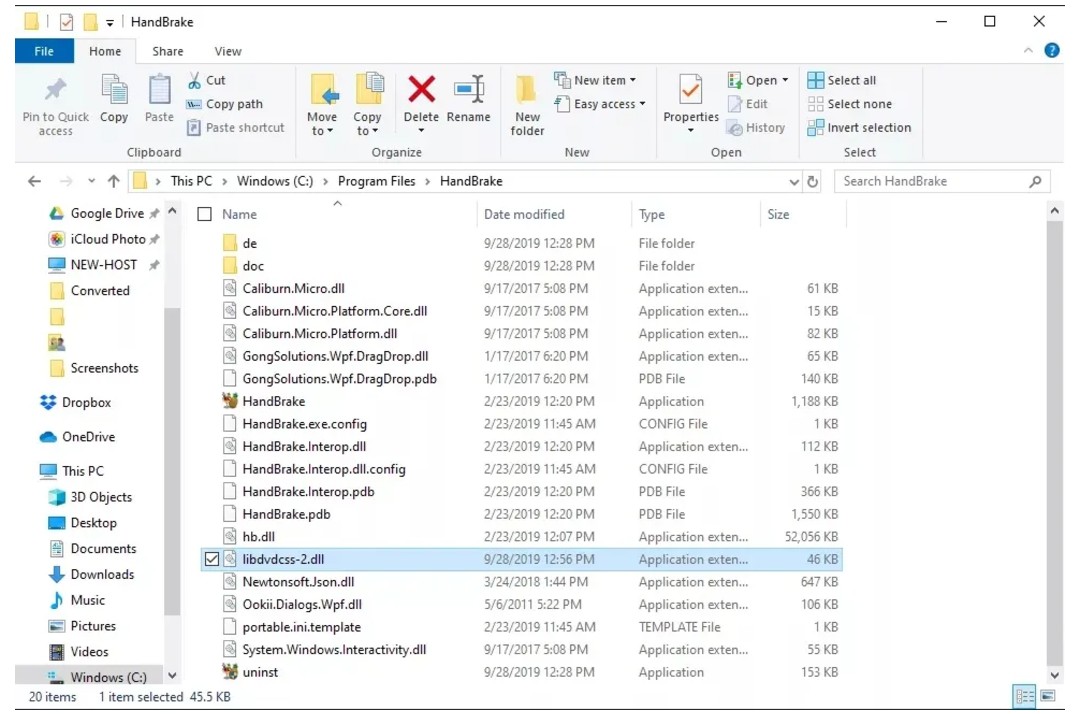Switch to the View ribbon tab
Viewport: 1083px width, 714px height.
coord(227,51)
